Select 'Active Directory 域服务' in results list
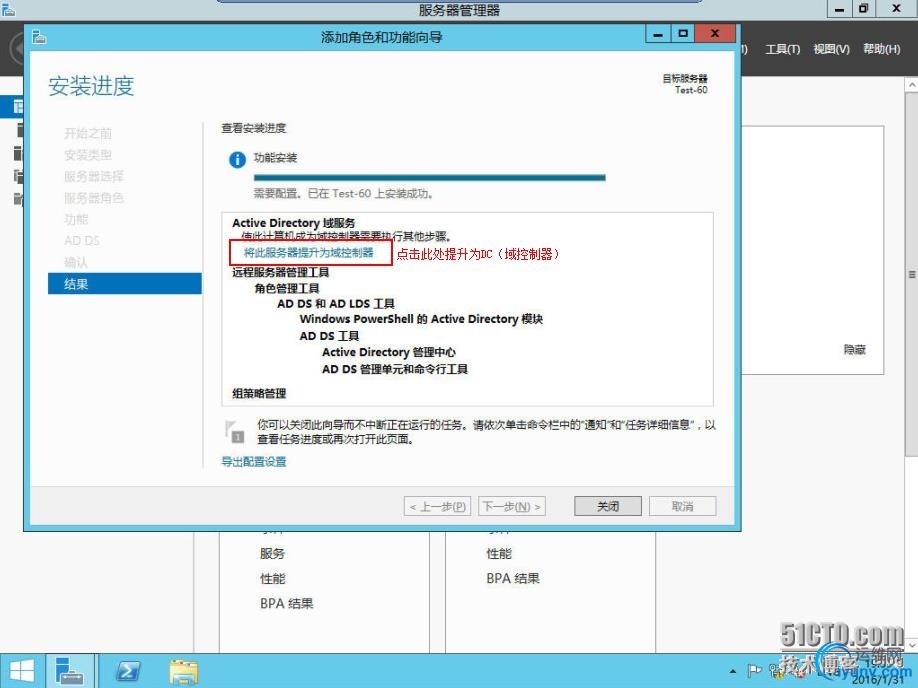Viewport: 918px width, 688px height. coord(293,223)
